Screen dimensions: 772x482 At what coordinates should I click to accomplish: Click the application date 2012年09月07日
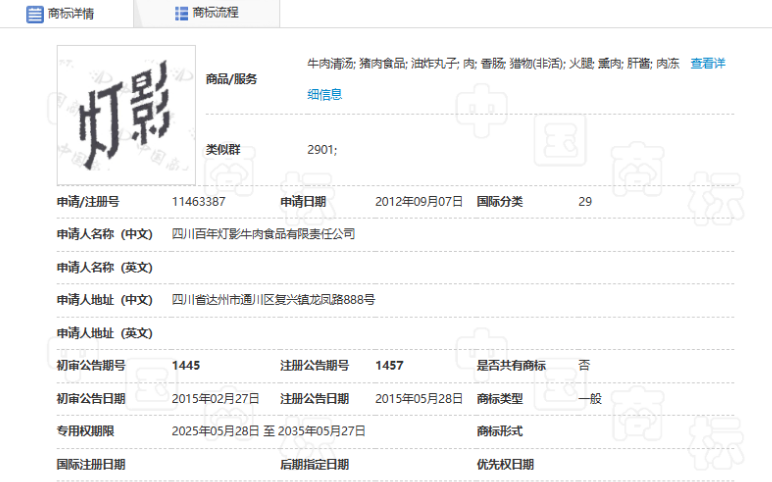[418, 201]
